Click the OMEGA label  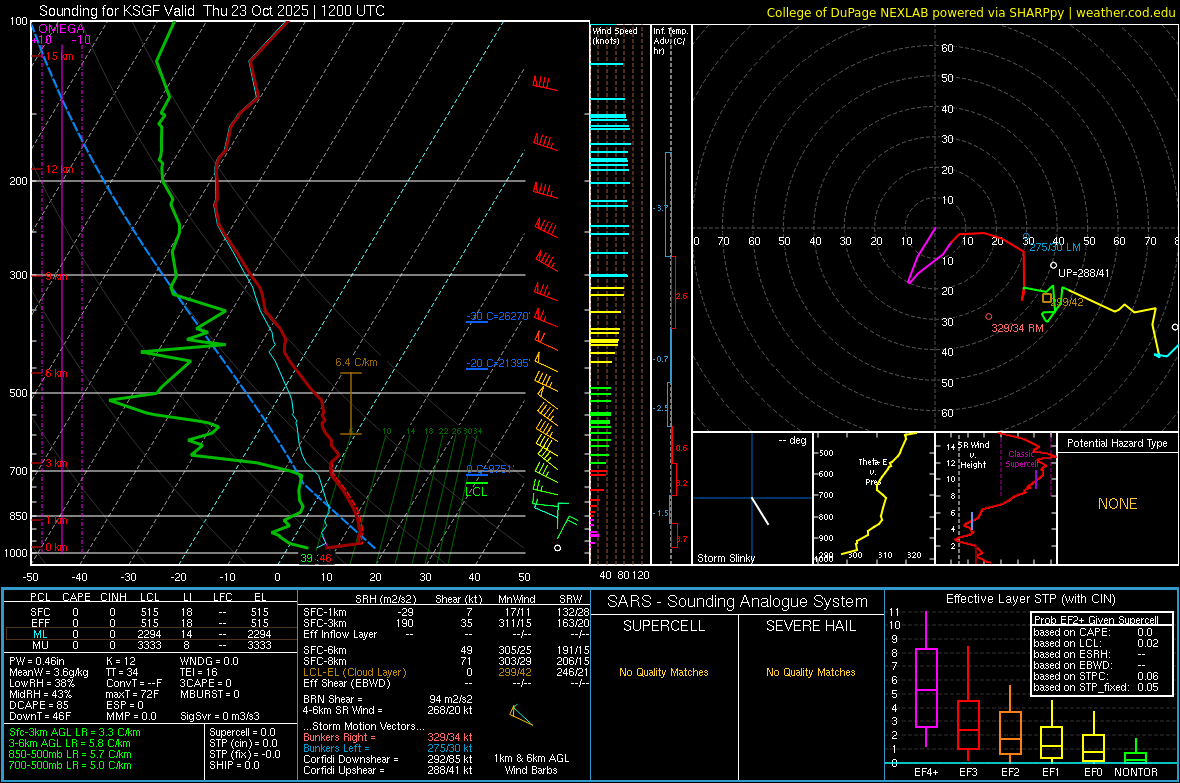point(61,29)
